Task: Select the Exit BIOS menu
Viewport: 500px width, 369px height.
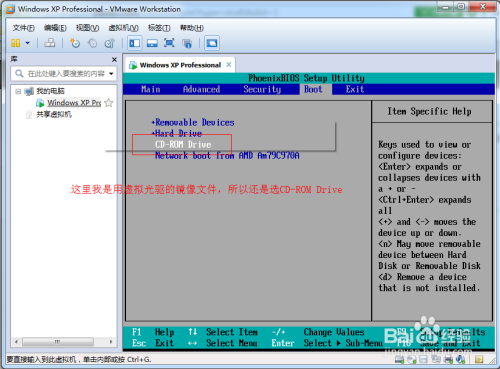Action: (x=355, y=89)
